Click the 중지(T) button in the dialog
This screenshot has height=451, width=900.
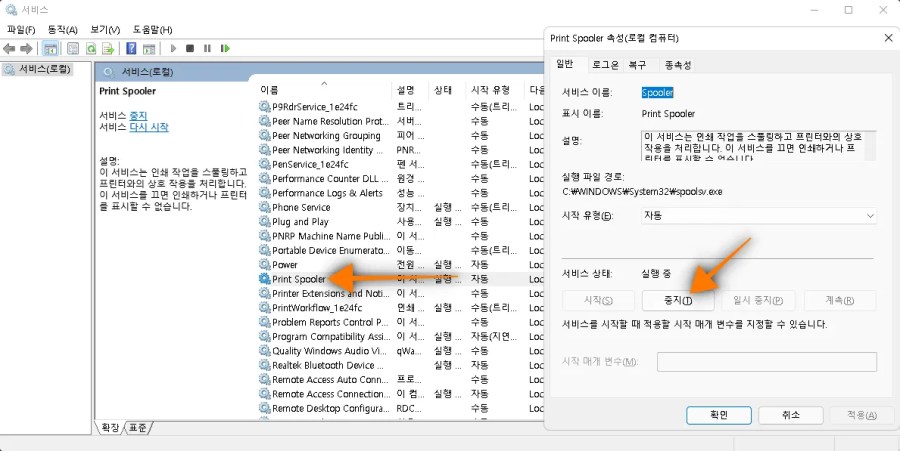pos(678,301)
